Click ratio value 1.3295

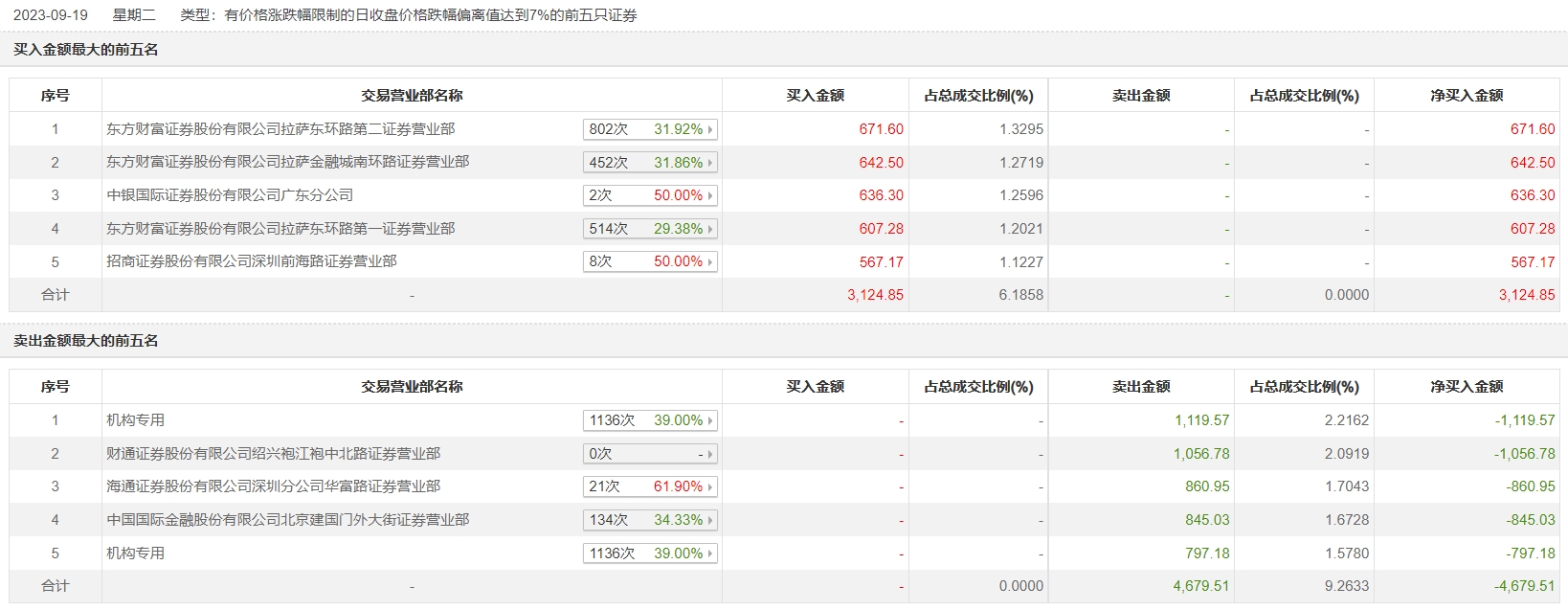[x=1021, y=129]
